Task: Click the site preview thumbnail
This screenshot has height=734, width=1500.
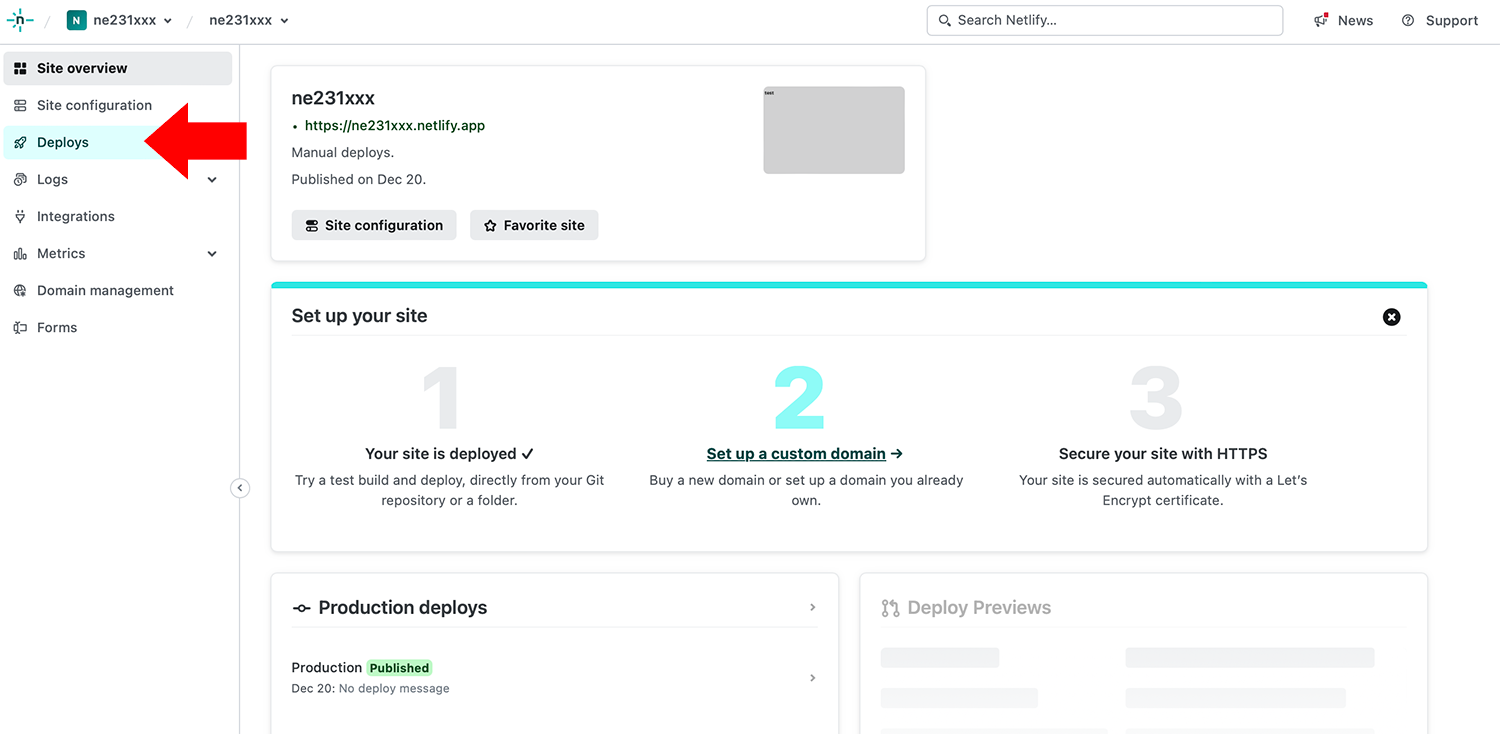Action: pos(834,130)
